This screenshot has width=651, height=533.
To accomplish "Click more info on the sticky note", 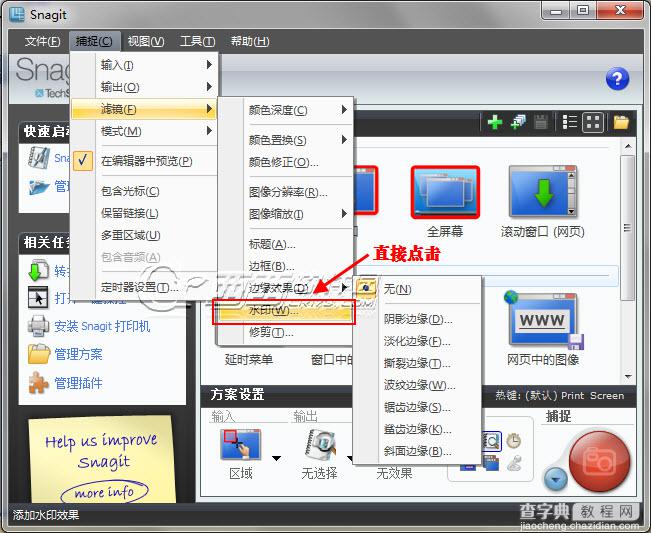I will pos(104,492).
